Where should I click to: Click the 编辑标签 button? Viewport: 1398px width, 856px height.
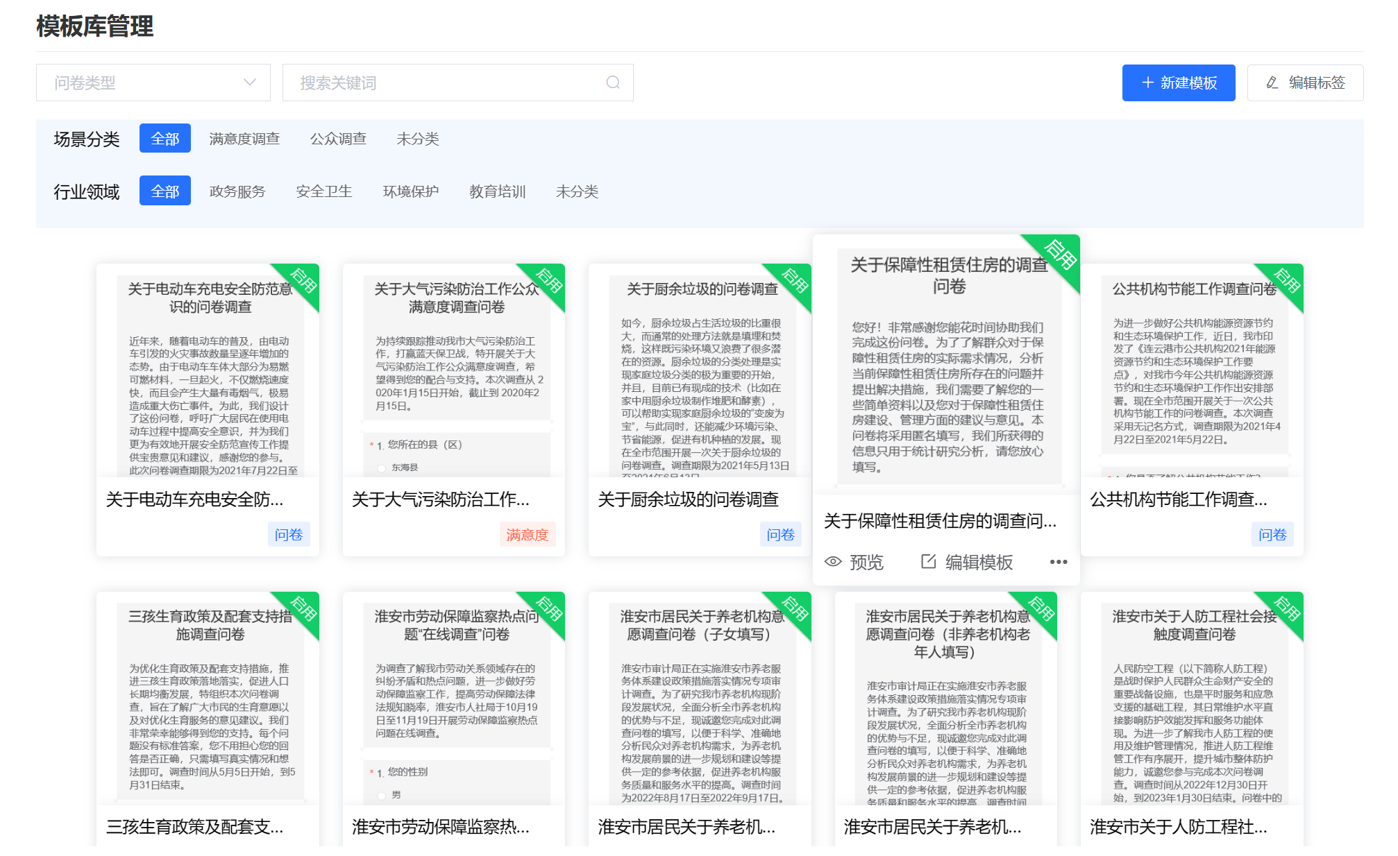(1305, 82)
